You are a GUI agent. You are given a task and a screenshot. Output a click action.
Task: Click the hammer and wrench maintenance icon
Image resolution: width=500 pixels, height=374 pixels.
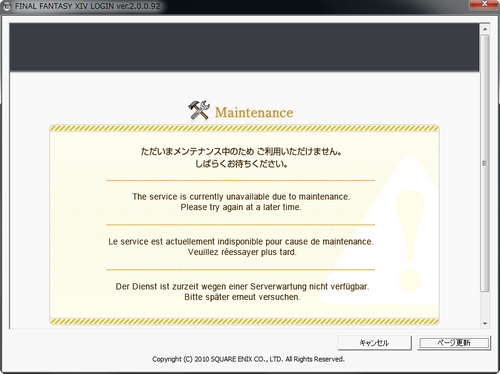pyautogui.click(x=199, y=110)
